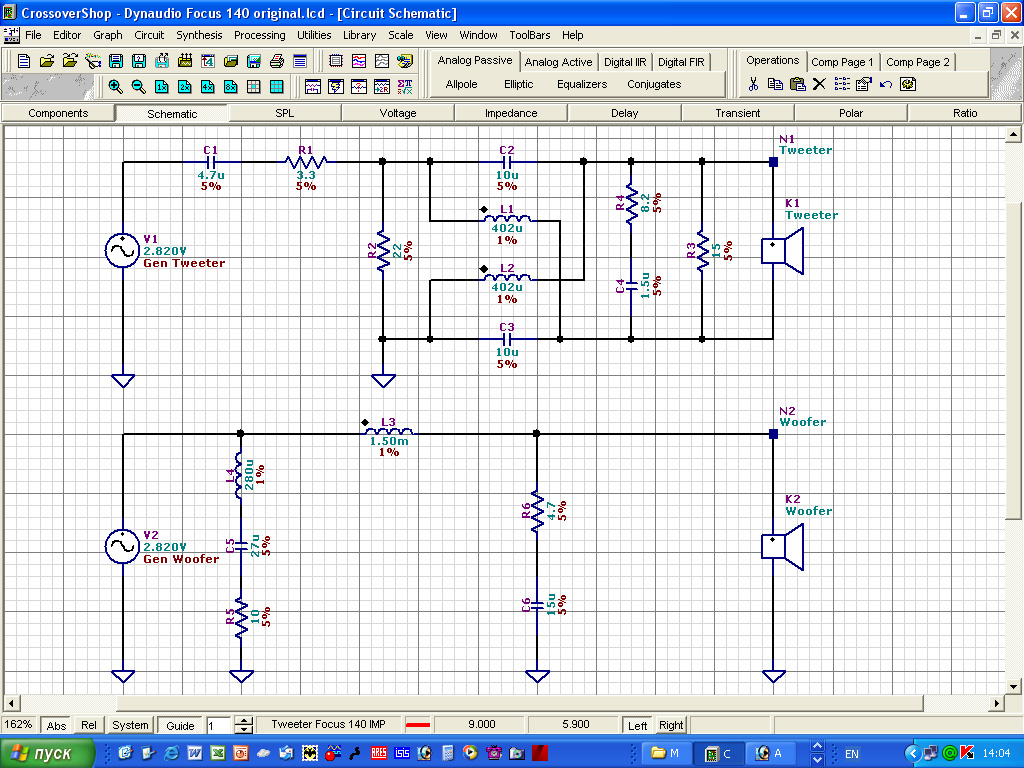Viewport: 1024px width, 768px height.
Task: Click the first open-folder toolbar icon
Action: coord(47,61)
